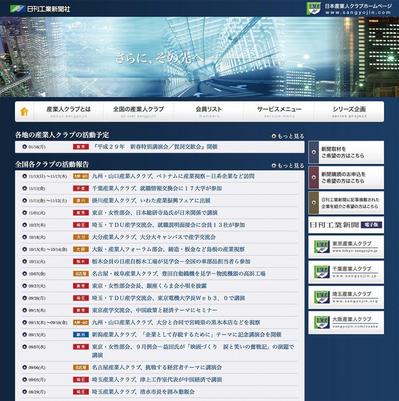Open 埼玉産業人クラブ 津上工作室代表 article

click(157, 380)
